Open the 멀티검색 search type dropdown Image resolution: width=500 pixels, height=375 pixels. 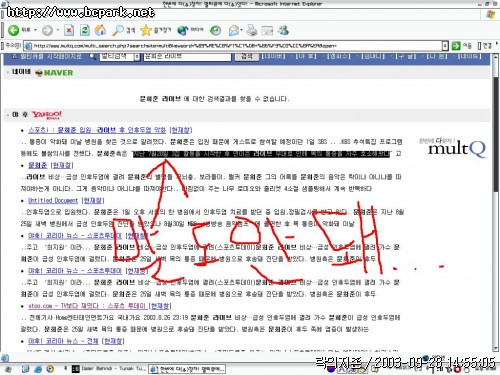pyautogui.click(x=120, y=57)
